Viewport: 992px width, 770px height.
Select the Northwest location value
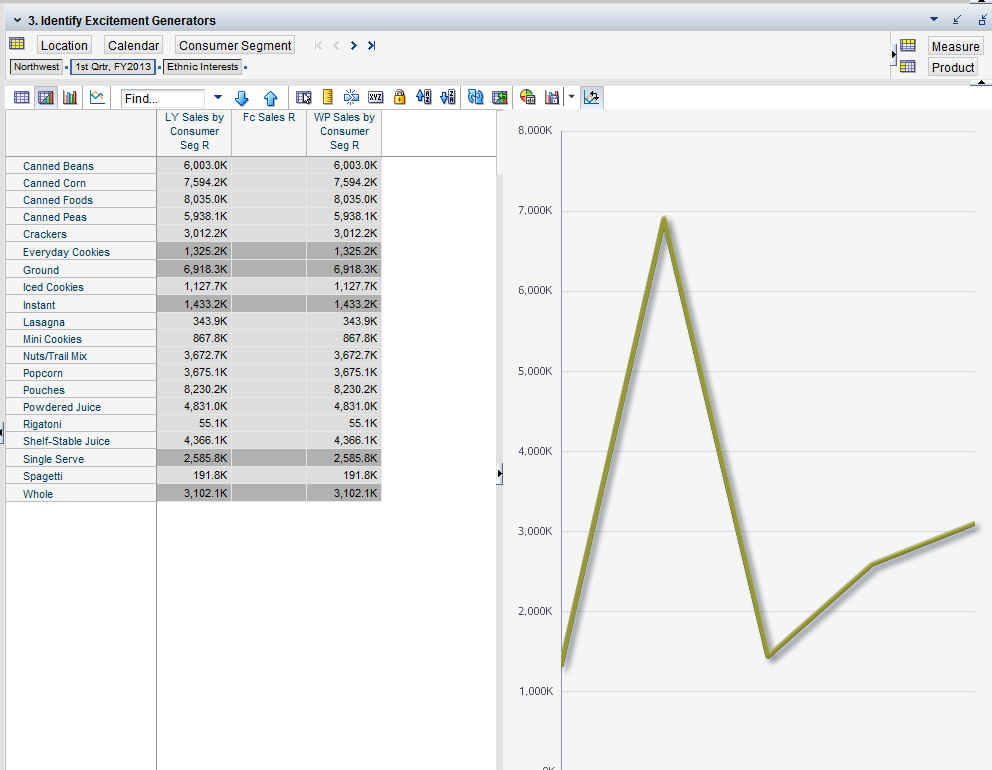point(36,66)
